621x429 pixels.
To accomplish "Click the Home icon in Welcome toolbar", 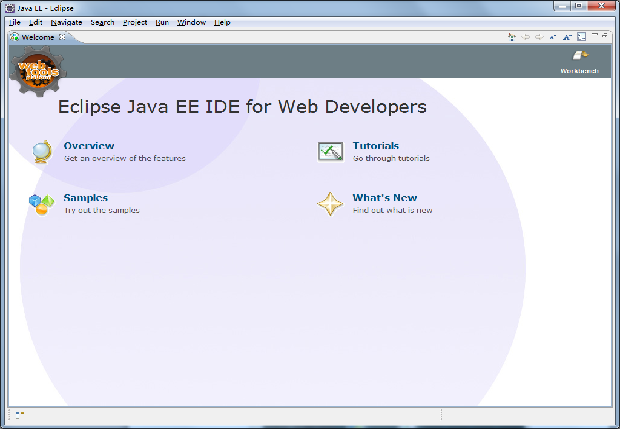I will 512,37.
